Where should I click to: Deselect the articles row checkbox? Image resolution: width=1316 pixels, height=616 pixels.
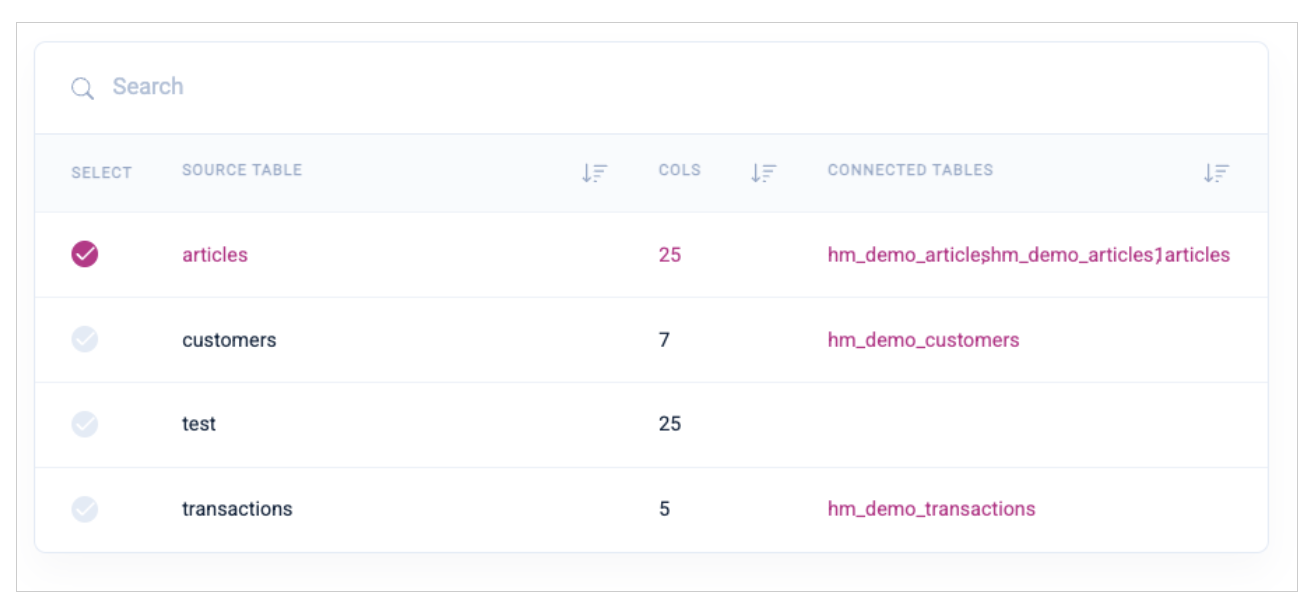click(85, 254)
